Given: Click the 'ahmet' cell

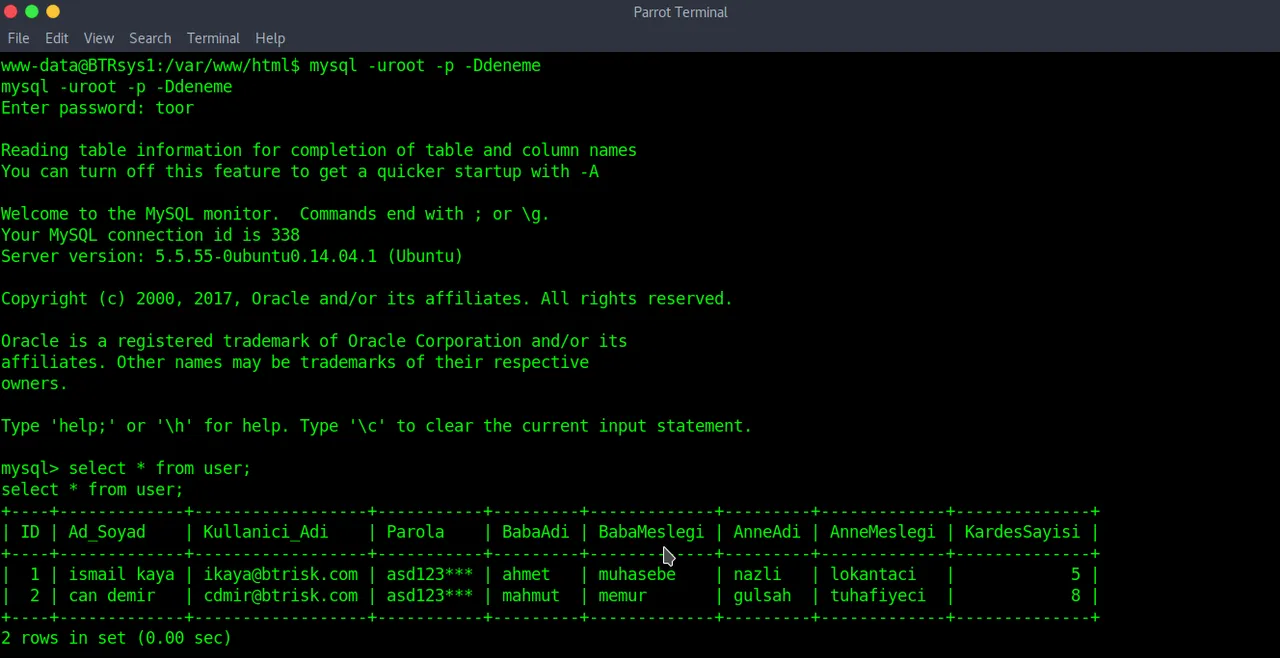Looking at the screenshot, I should click(526, 574).
